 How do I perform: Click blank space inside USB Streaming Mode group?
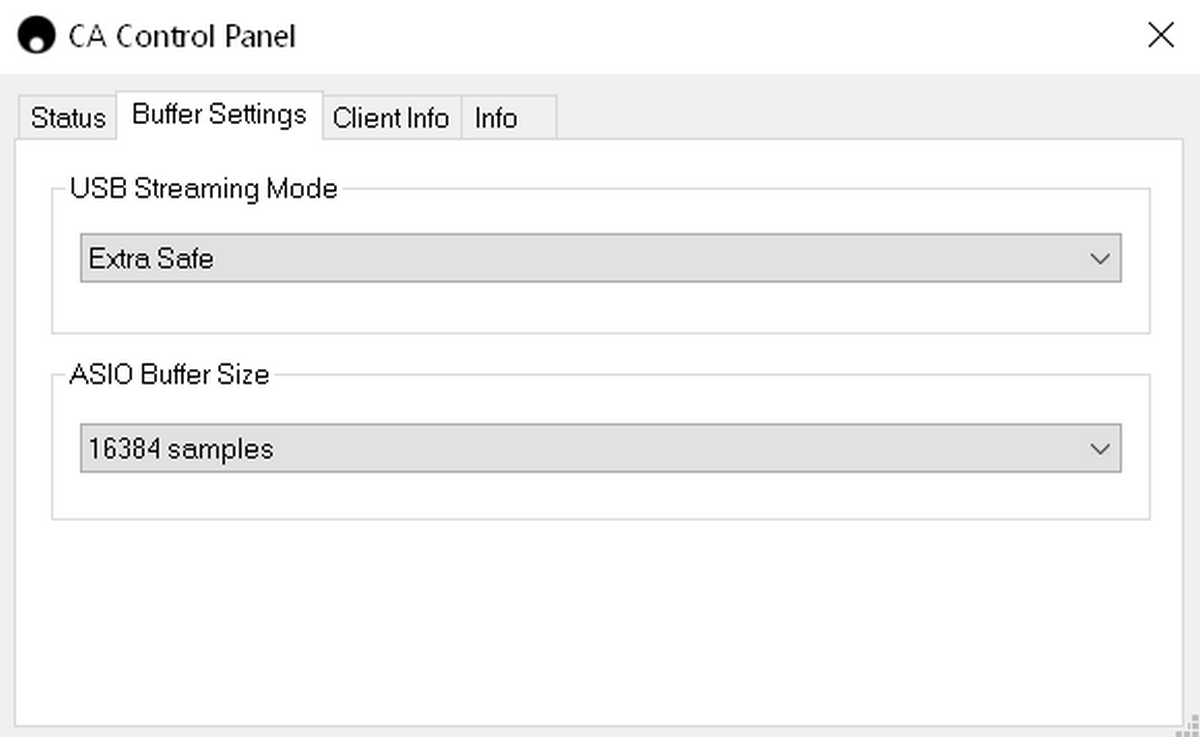click(x=600, y=308)
